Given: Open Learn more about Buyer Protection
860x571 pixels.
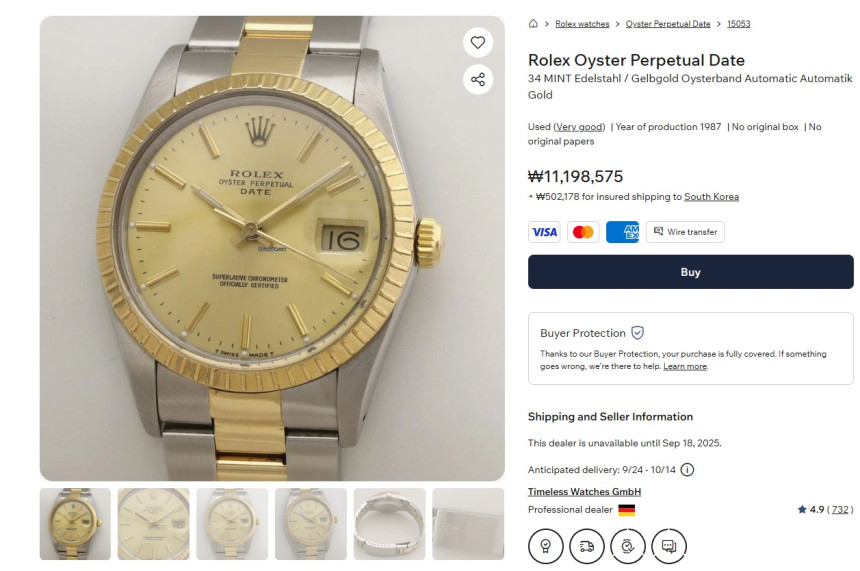Looking at the screenshot, I should tap(684, 367).
